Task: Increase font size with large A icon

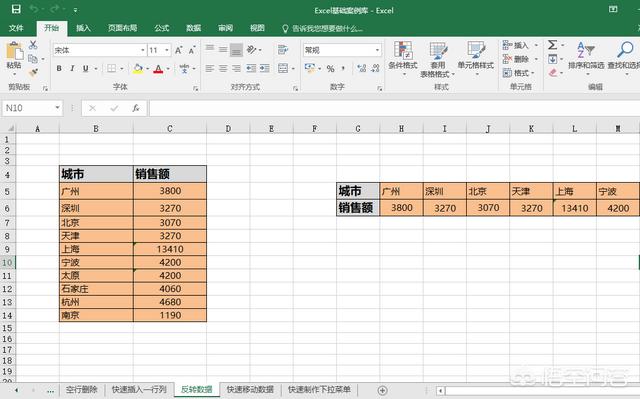Action: [x=178, y=50]
